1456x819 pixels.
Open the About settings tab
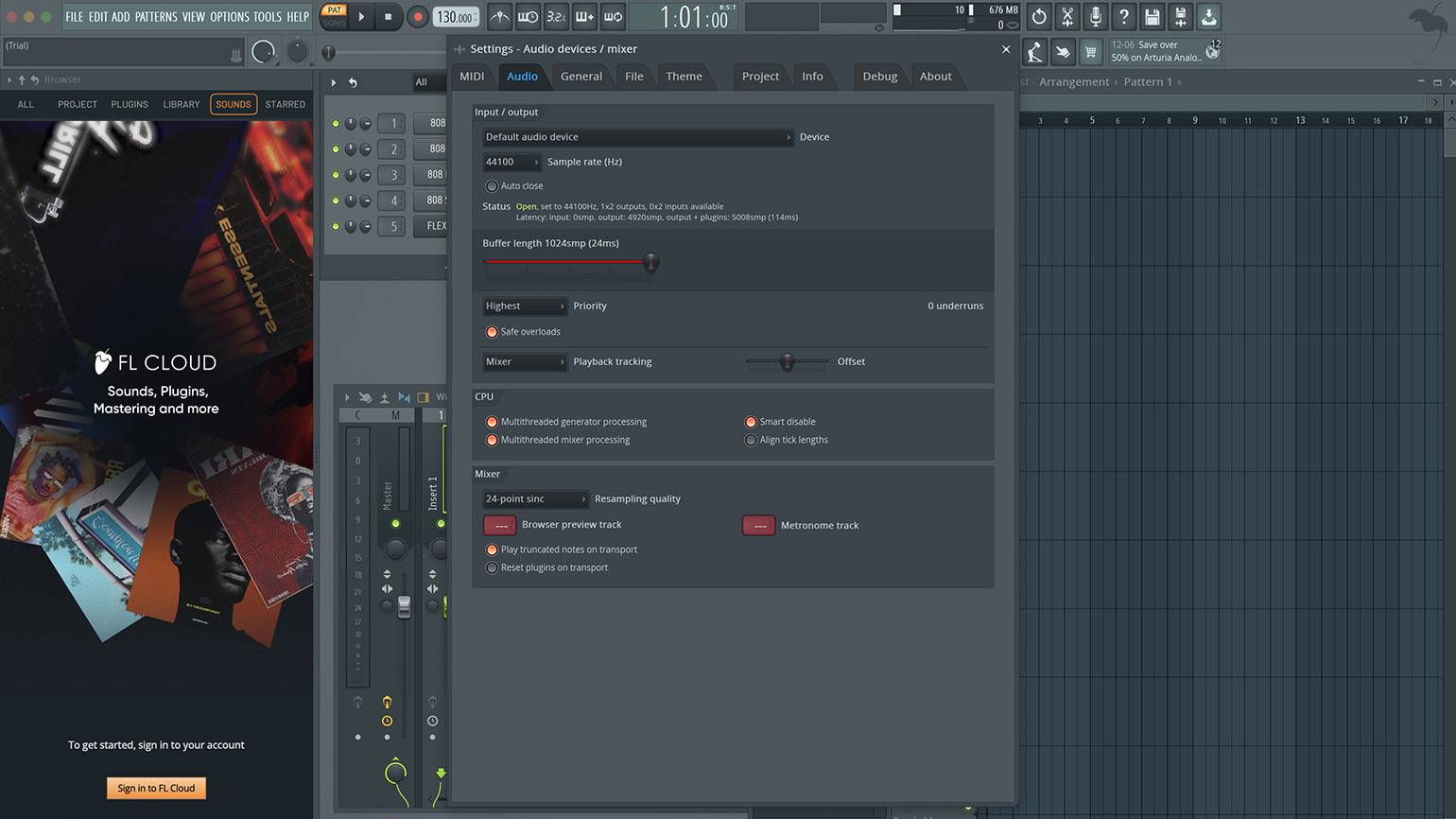935,77
